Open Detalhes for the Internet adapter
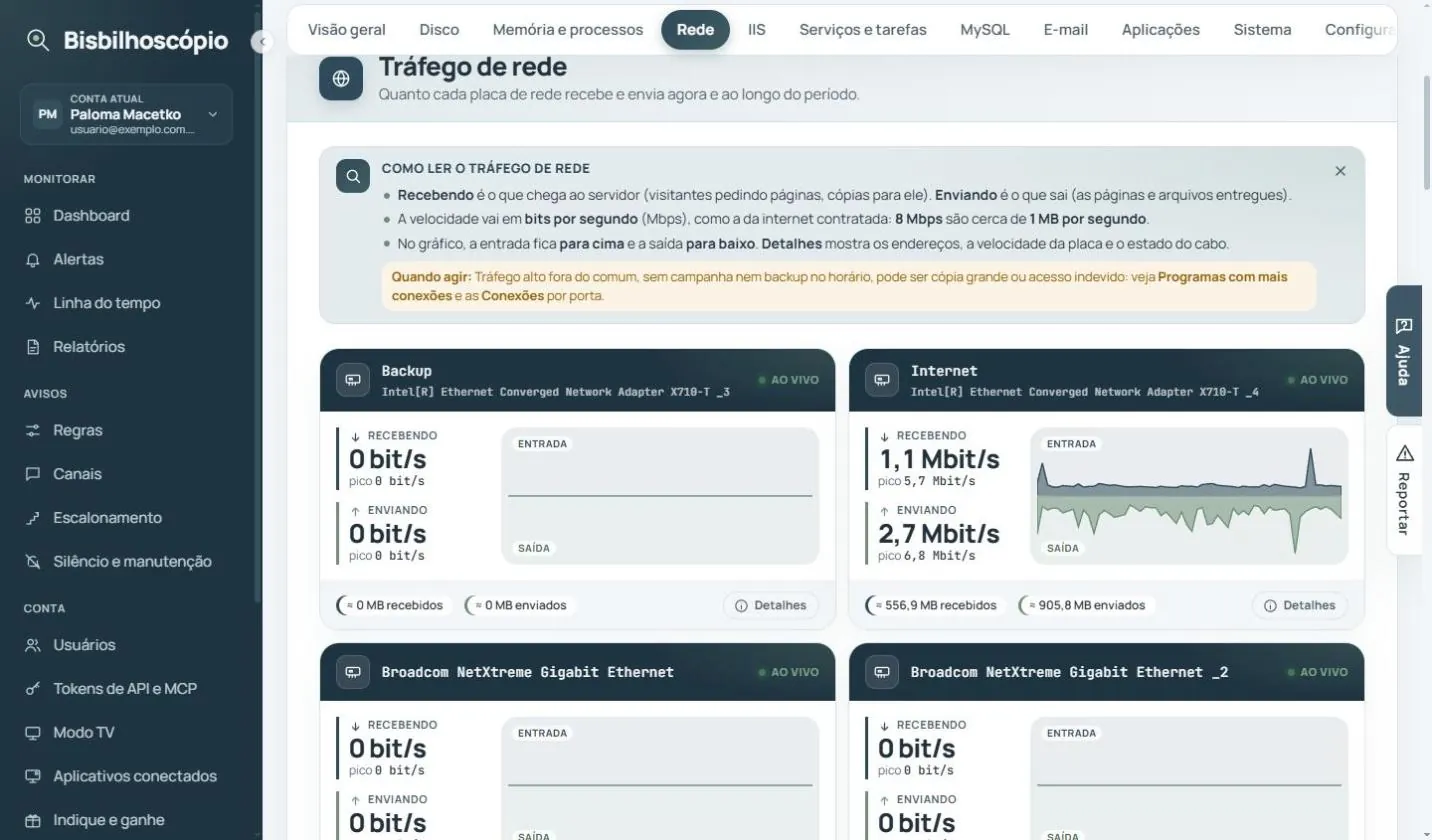 (x=1300, y=605)
